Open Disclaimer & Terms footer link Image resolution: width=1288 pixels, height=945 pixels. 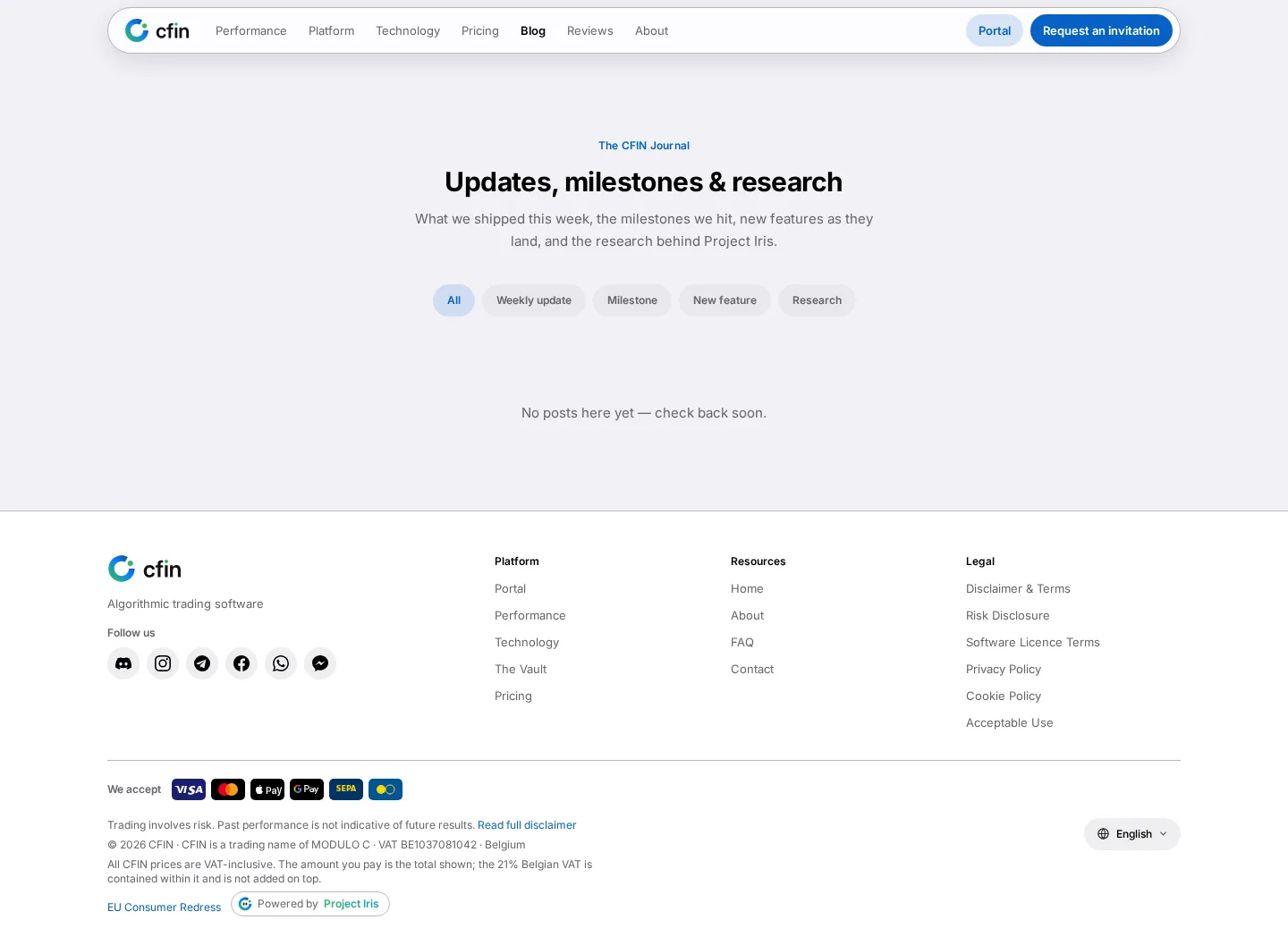pos(1018,588)
